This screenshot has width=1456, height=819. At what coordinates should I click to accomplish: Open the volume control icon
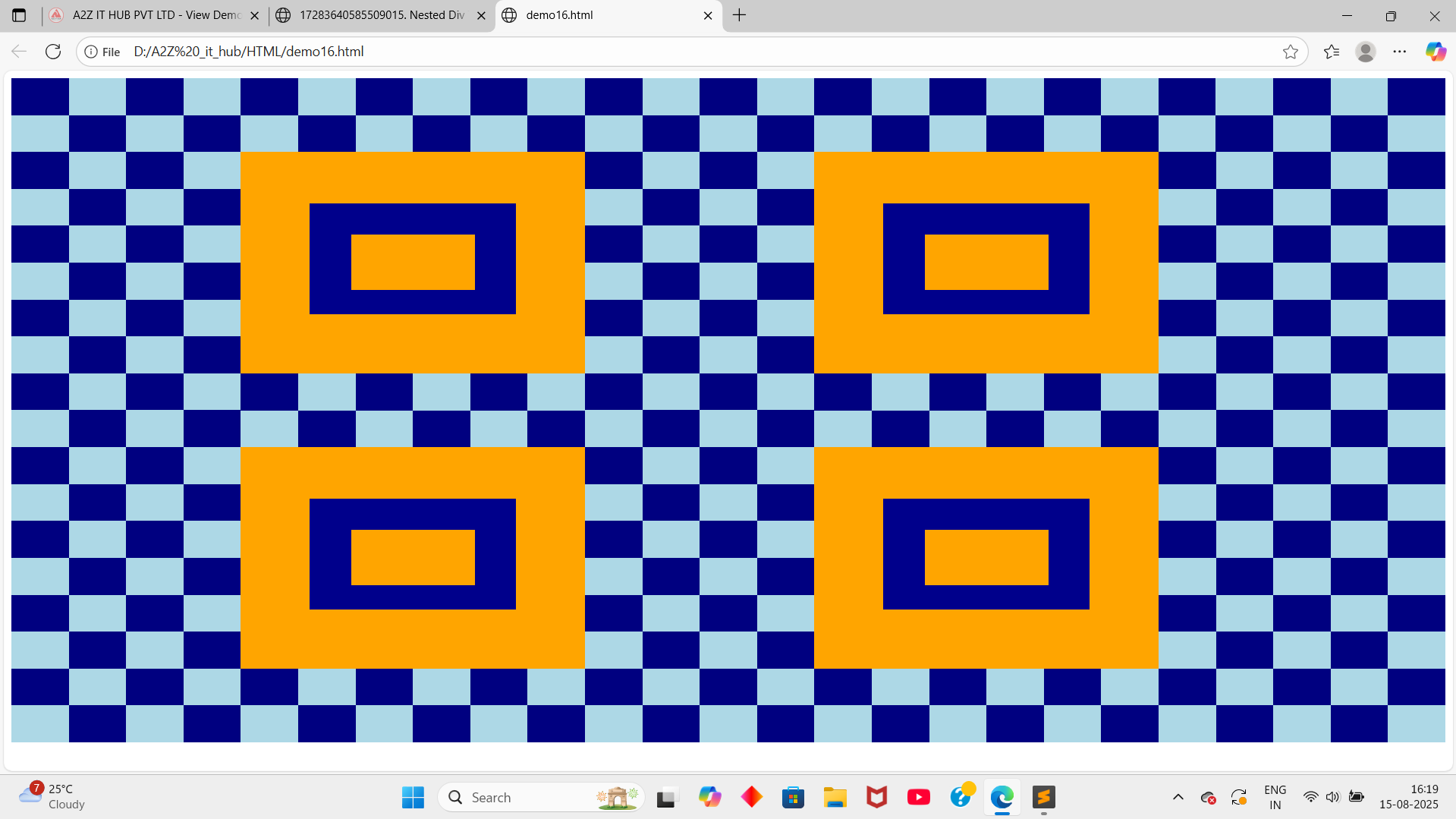(x=1332, y=797)
